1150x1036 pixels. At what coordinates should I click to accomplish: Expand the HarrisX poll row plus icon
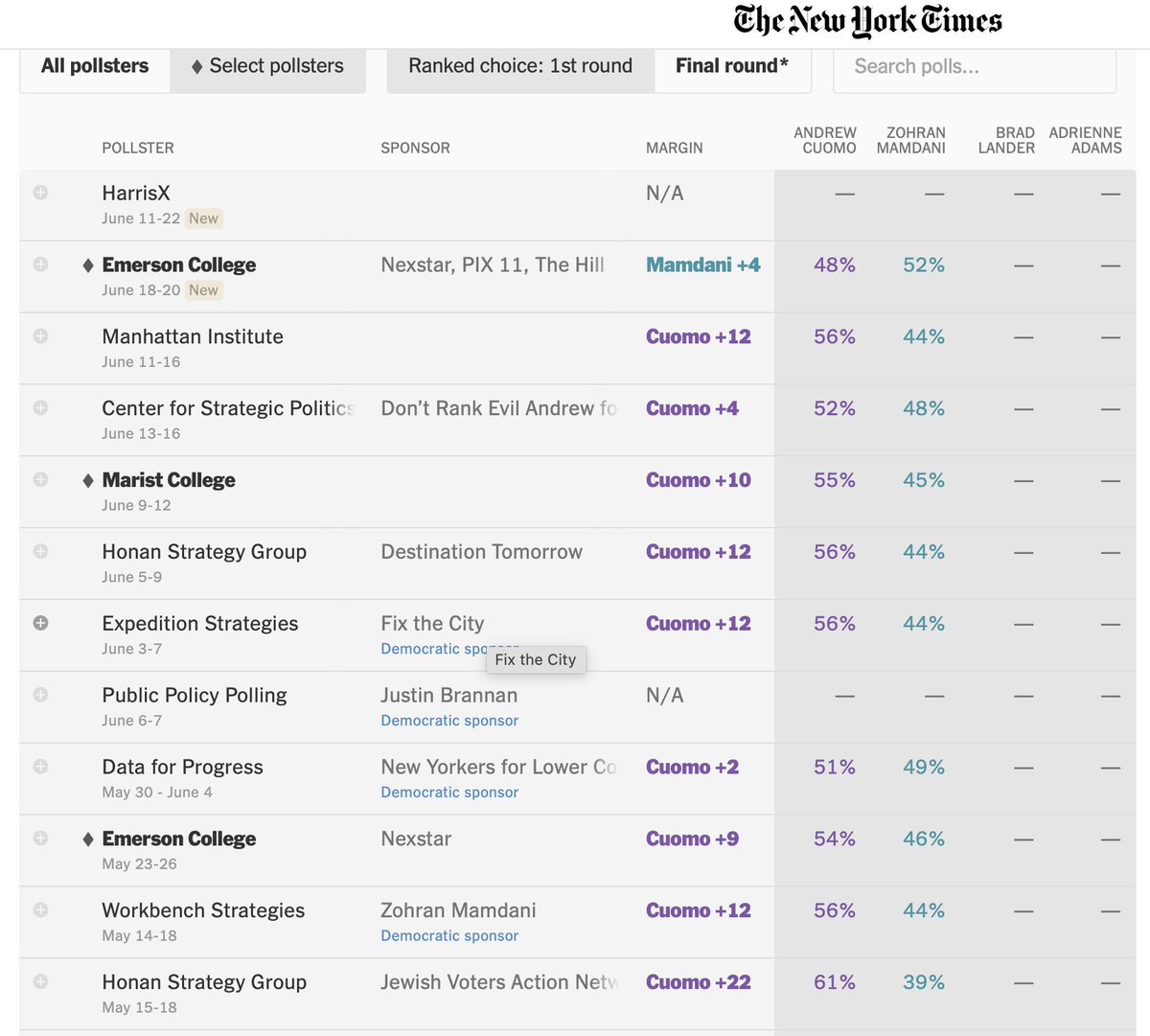(40, 193)
